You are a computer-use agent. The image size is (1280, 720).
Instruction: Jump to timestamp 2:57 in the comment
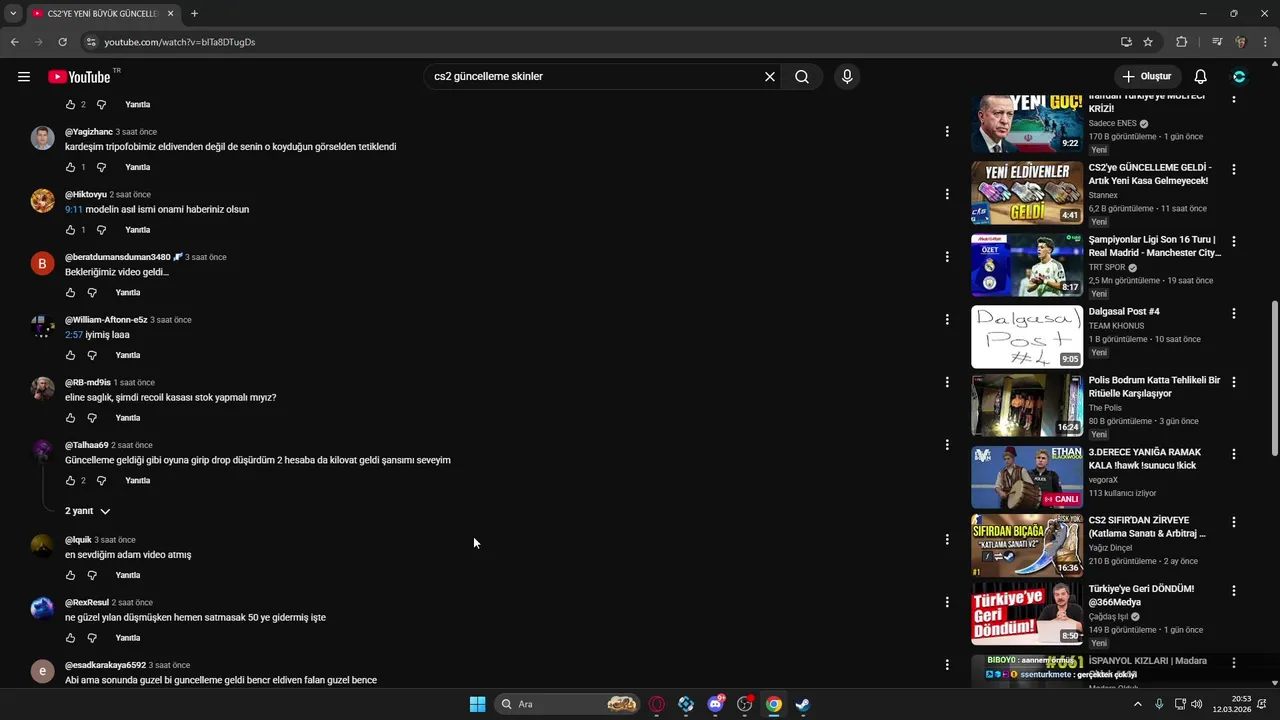73,335
